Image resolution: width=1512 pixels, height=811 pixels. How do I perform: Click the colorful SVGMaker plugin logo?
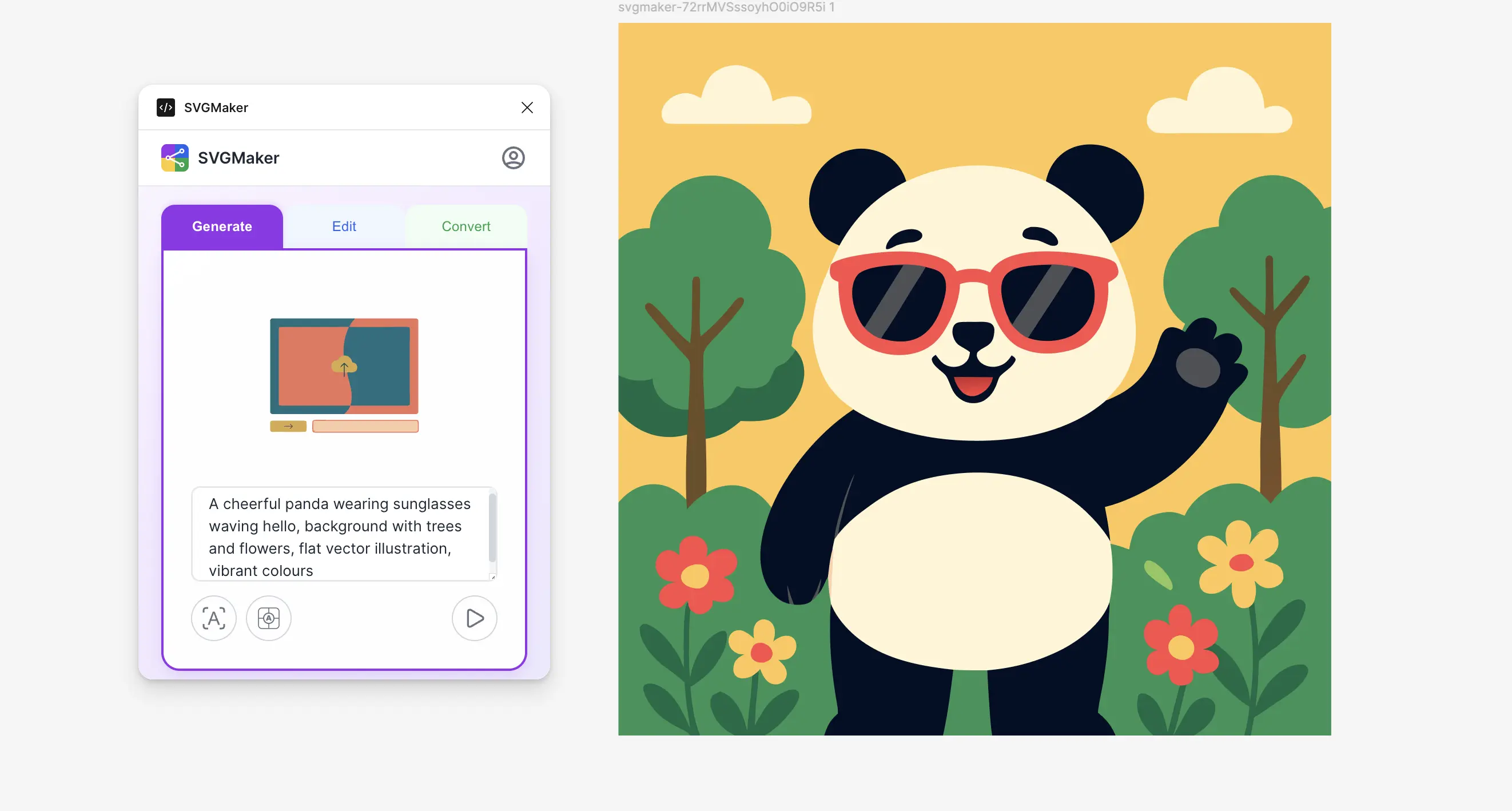174,157
